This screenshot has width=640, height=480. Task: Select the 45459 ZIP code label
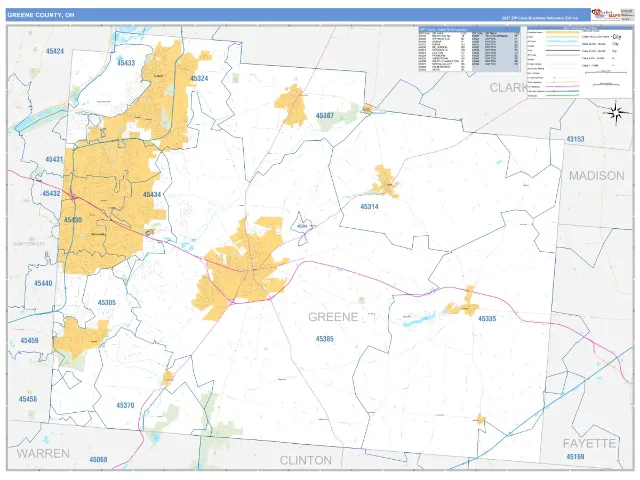click(x=29, y=340)
